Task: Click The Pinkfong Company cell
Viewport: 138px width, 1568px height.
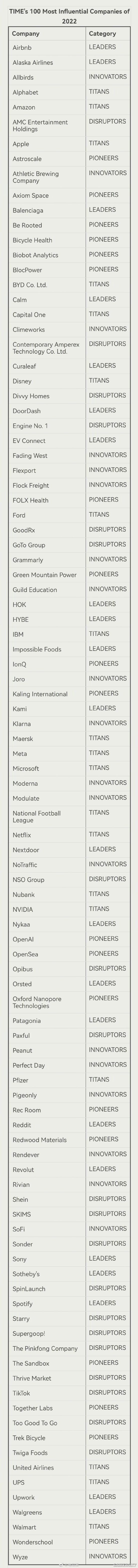Action: (46, 1348)
